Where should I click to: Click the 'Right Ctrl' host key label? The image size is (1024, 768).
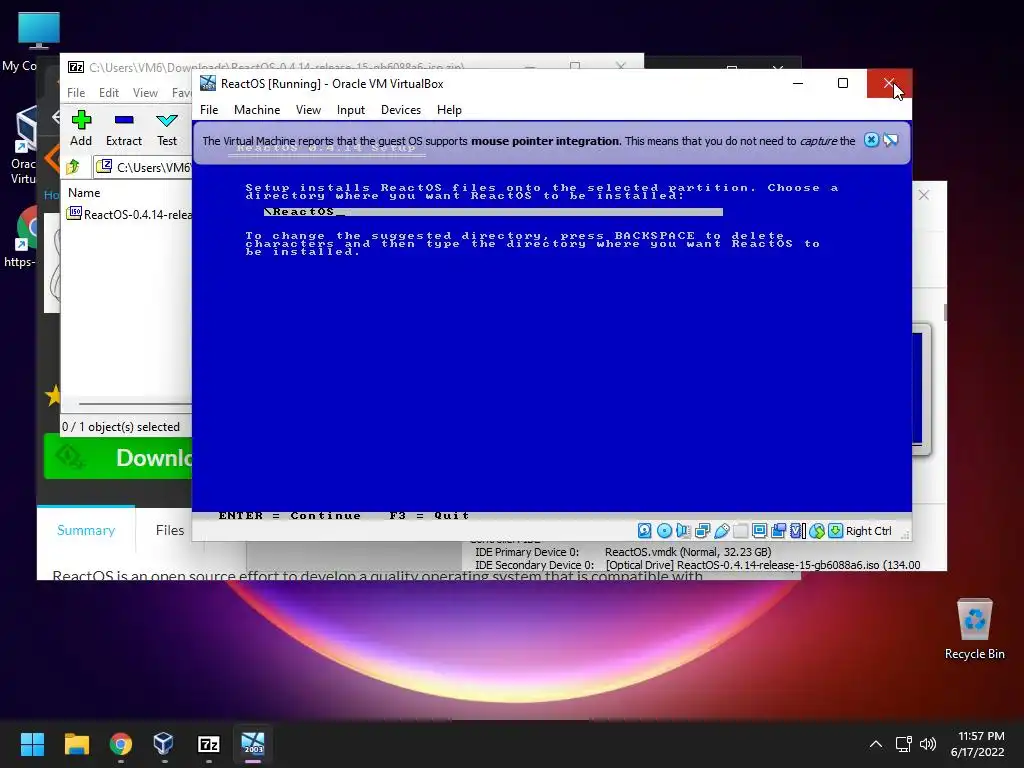pyautogui.click(x=869, y=531)
